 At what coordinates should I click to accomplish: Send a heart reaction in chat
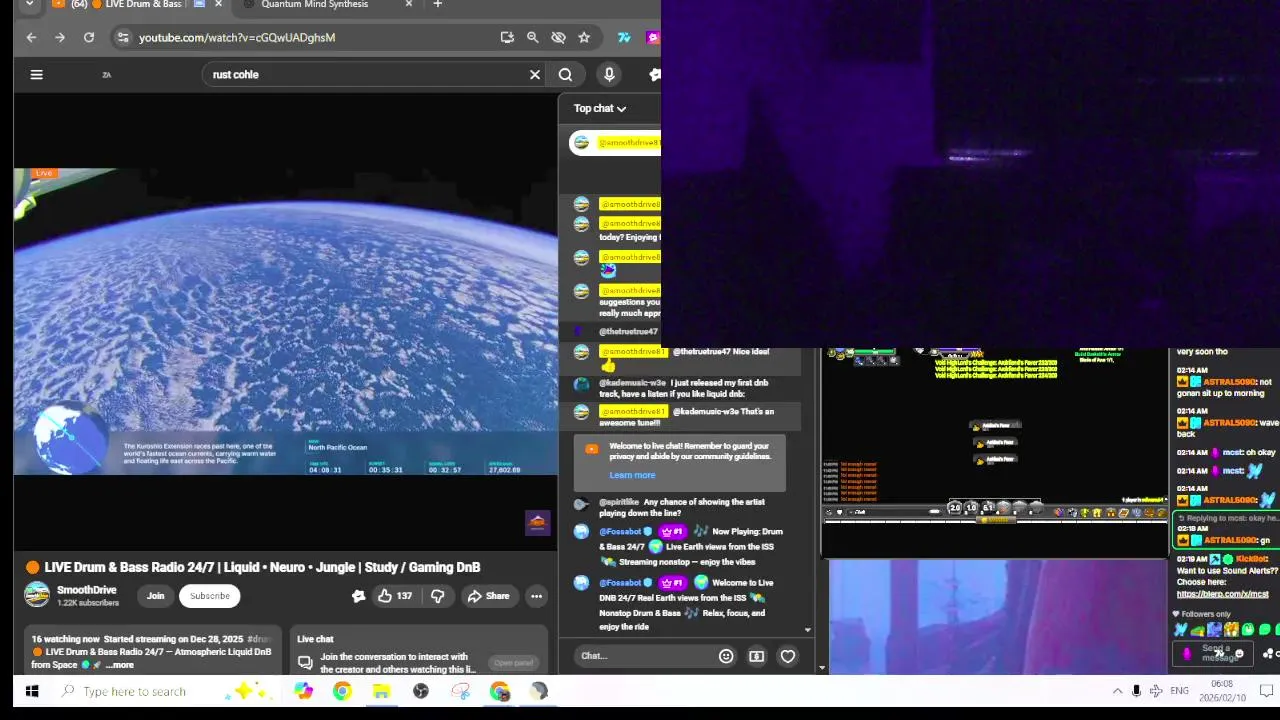(788, 656)
